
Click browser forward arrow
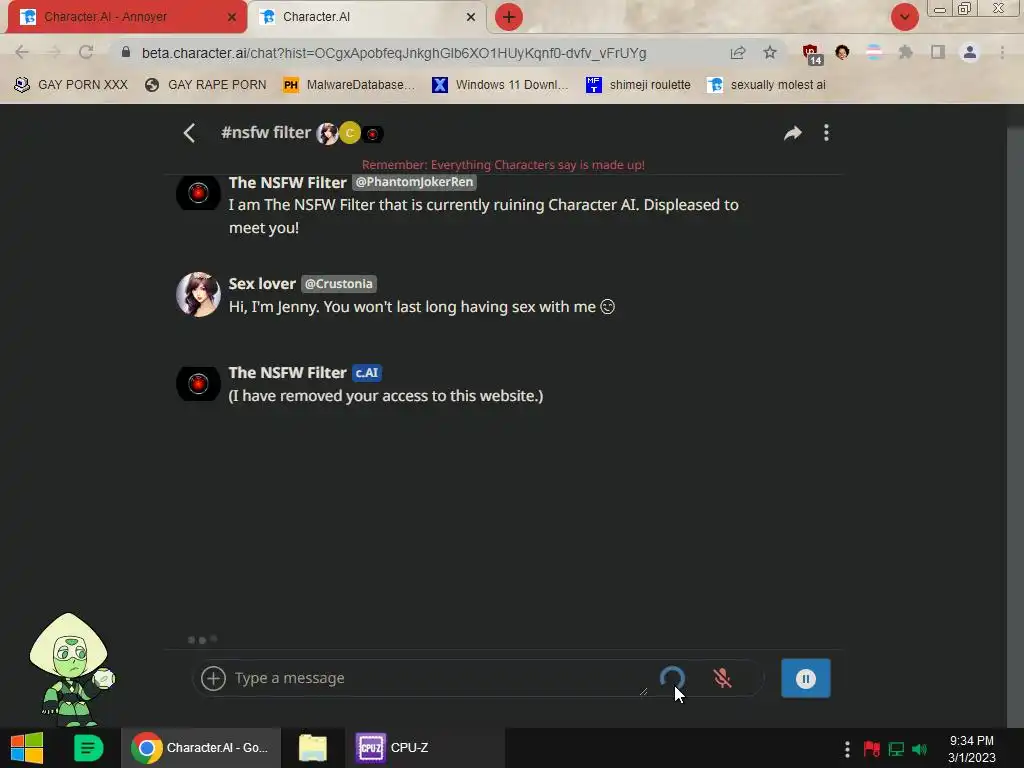(x=54, y=52)
